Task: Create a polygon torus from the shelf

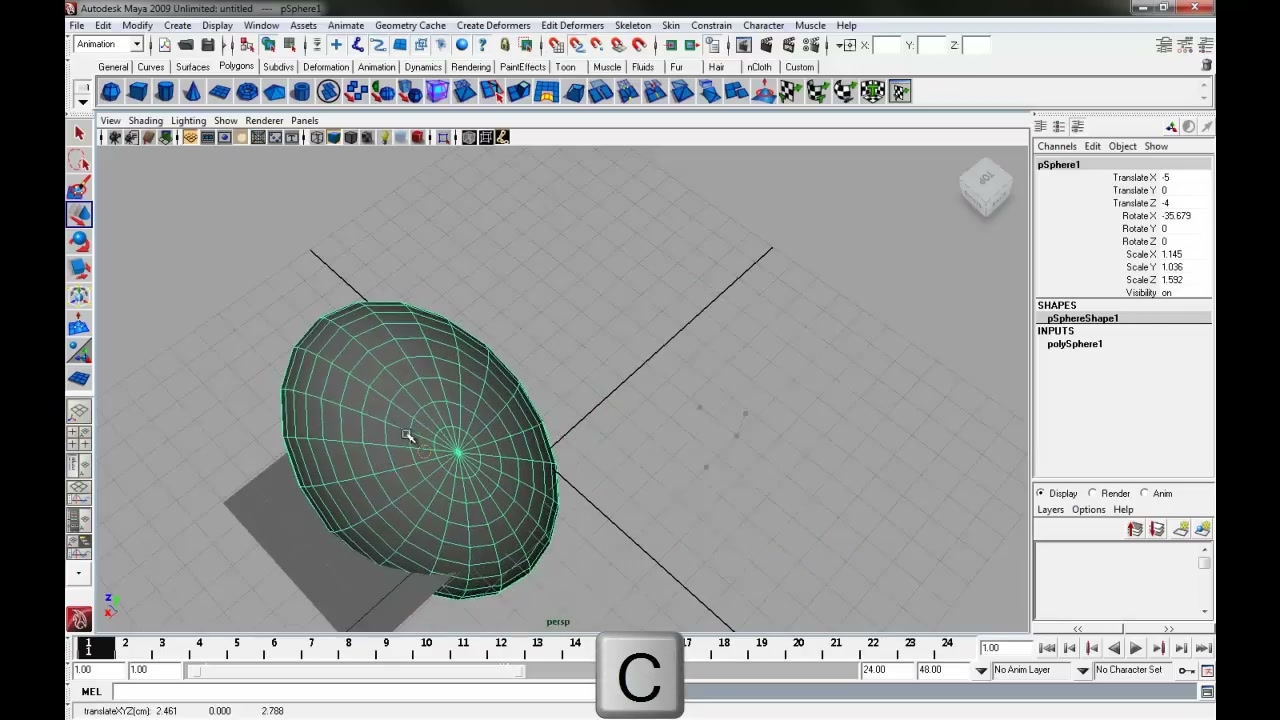Action: point(247,92)
